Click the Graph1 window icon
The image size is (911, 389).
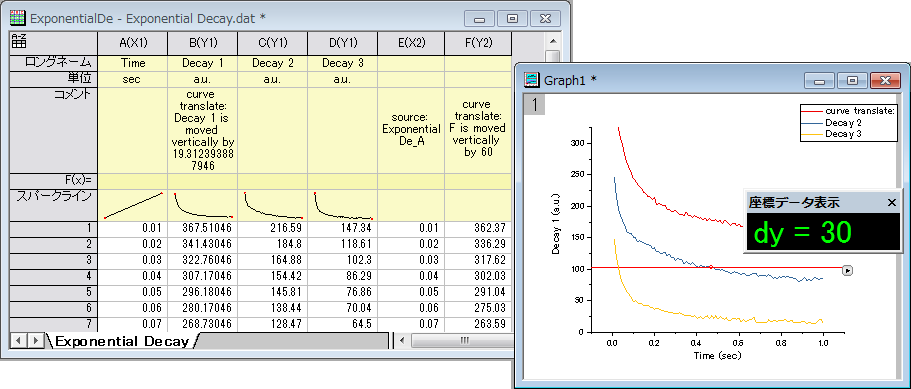pyautogui.click(x=531, y=80)
